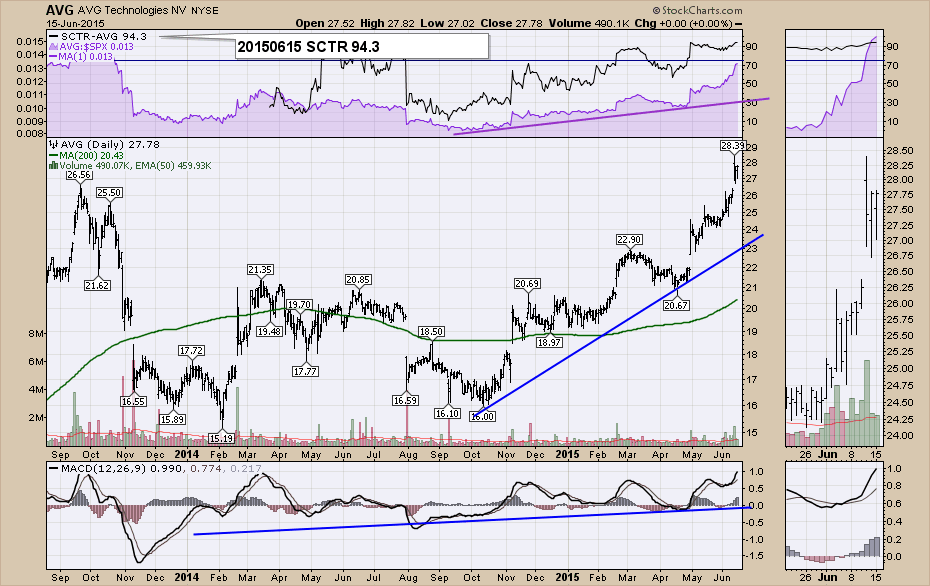
Task: Click the 'AVG:$SPX 0.013' legend entry
Action: click(x=91, y=47)
